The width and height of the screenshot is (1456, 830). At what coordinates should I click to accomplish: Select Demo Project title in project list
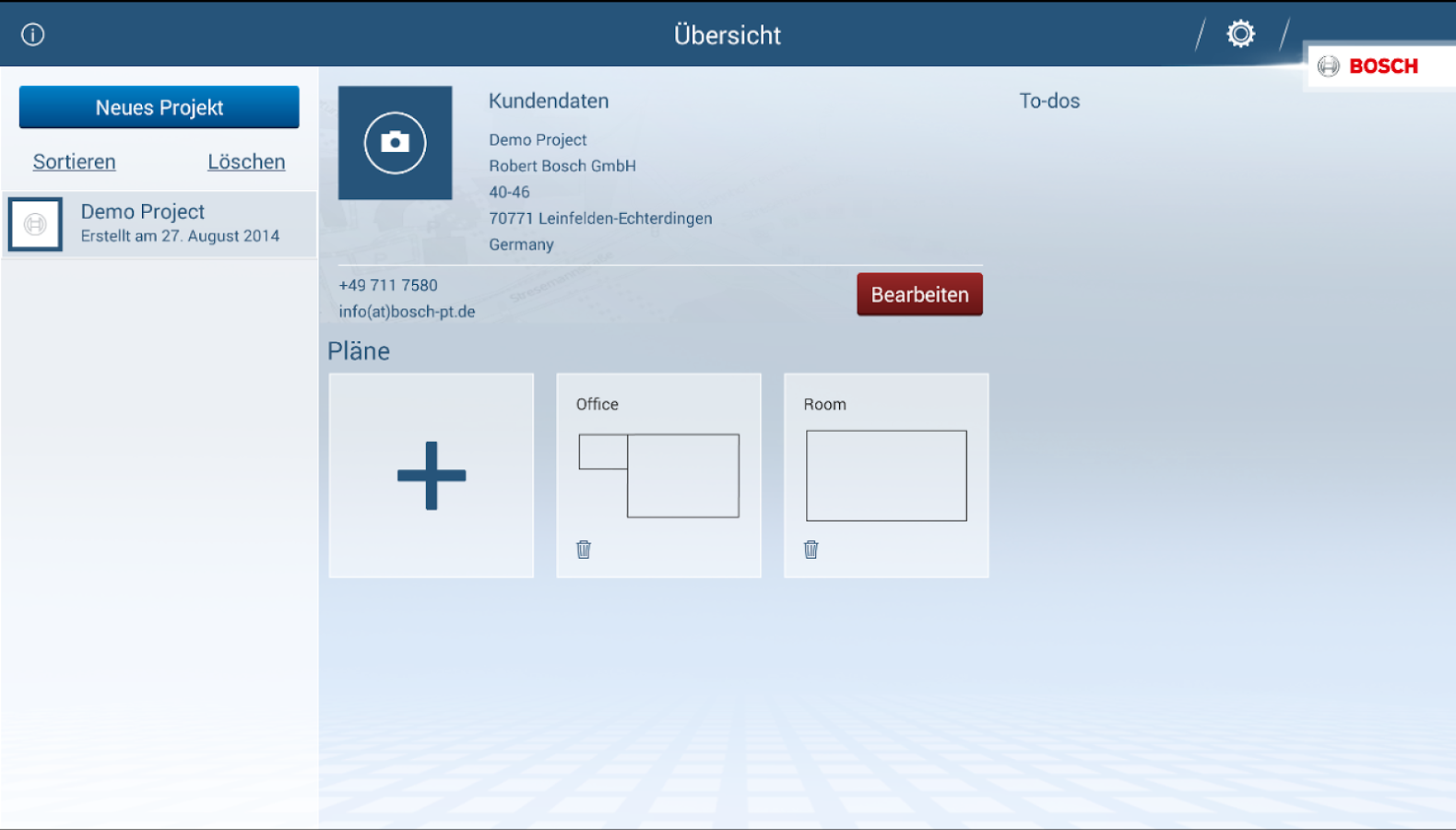(x=143, y=212)
